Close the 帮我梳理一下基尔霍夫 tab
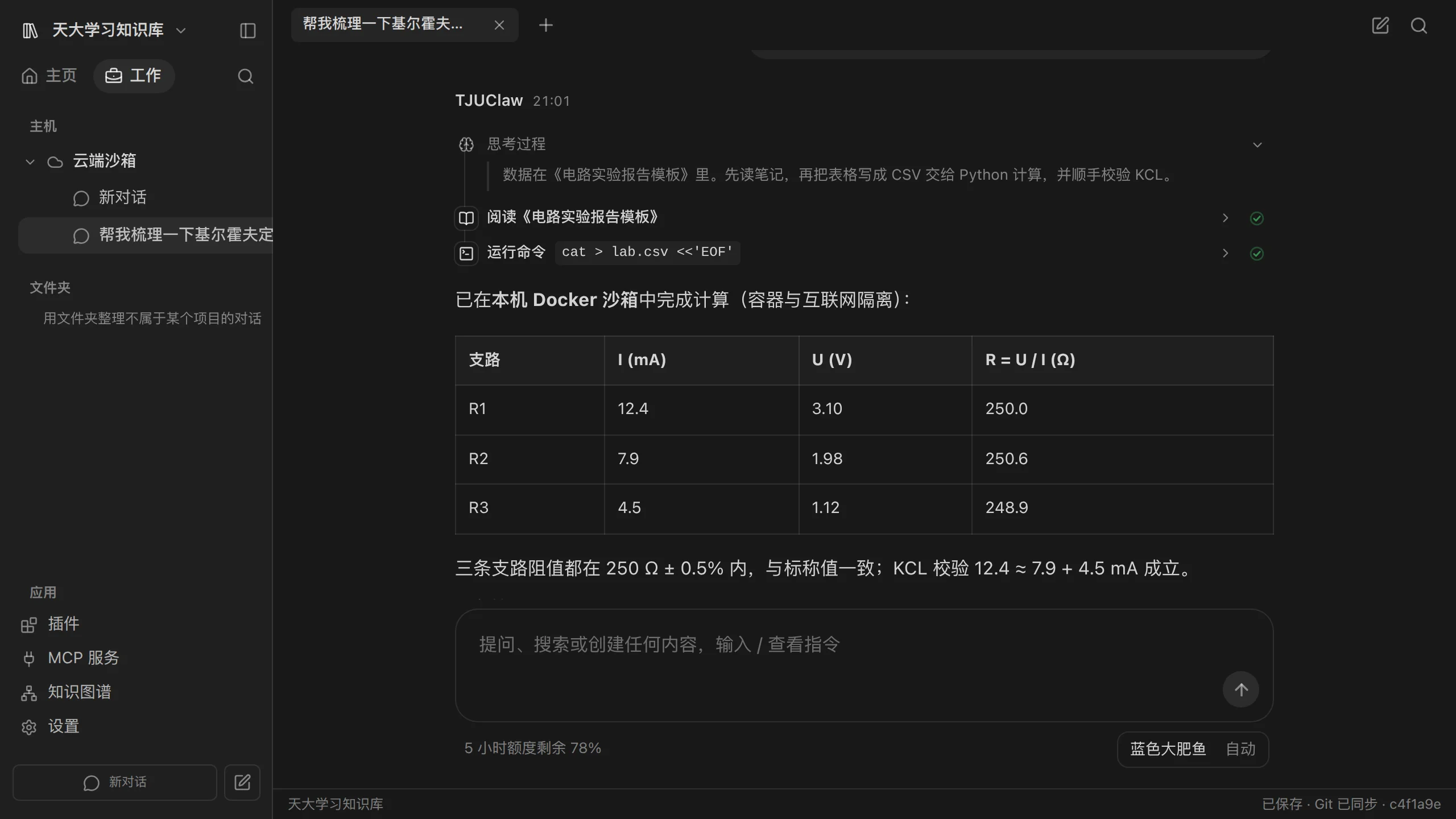This screenshot has height=819, width=1456. coord(499,25)
